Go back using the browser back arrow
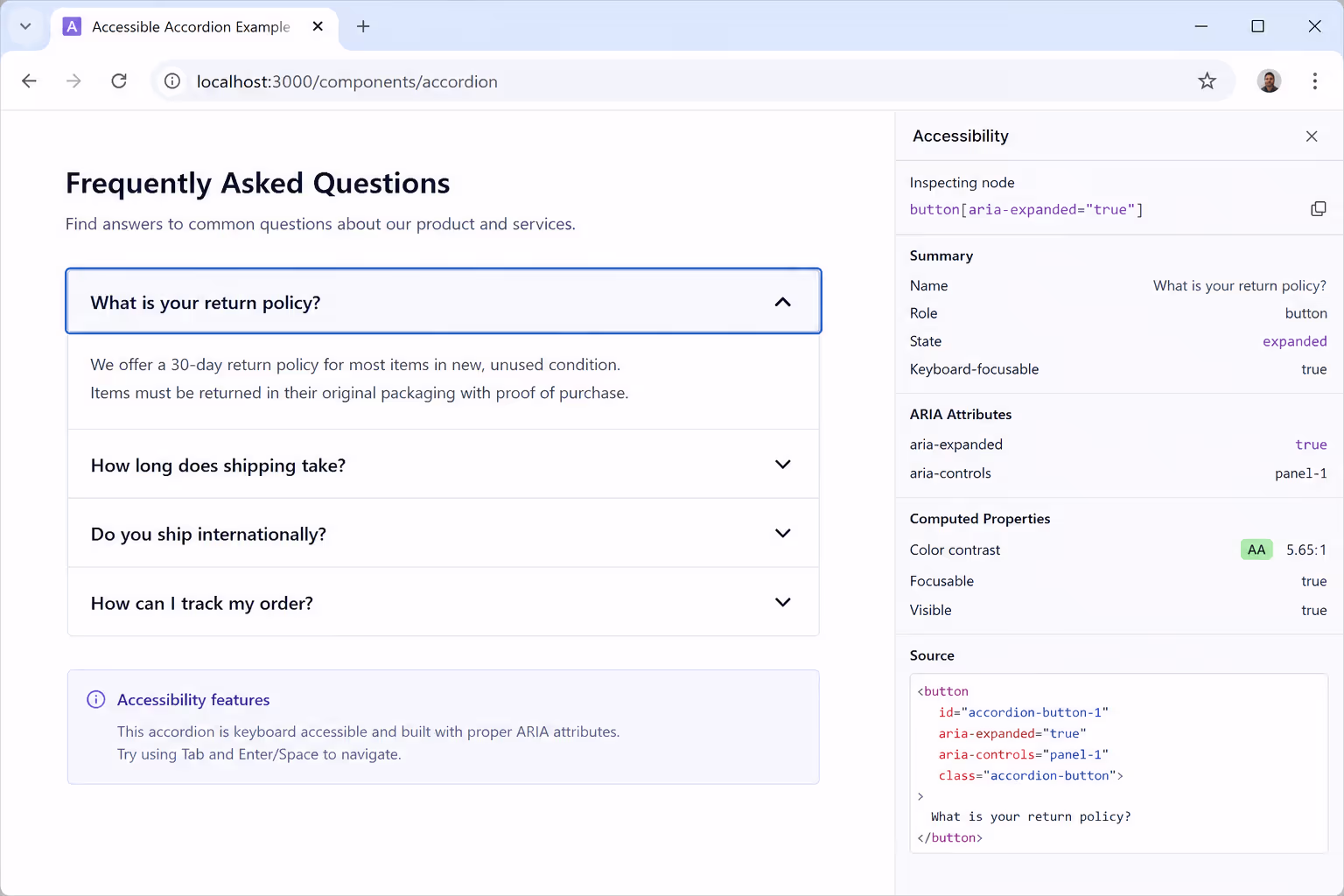 tap(29, 81)
